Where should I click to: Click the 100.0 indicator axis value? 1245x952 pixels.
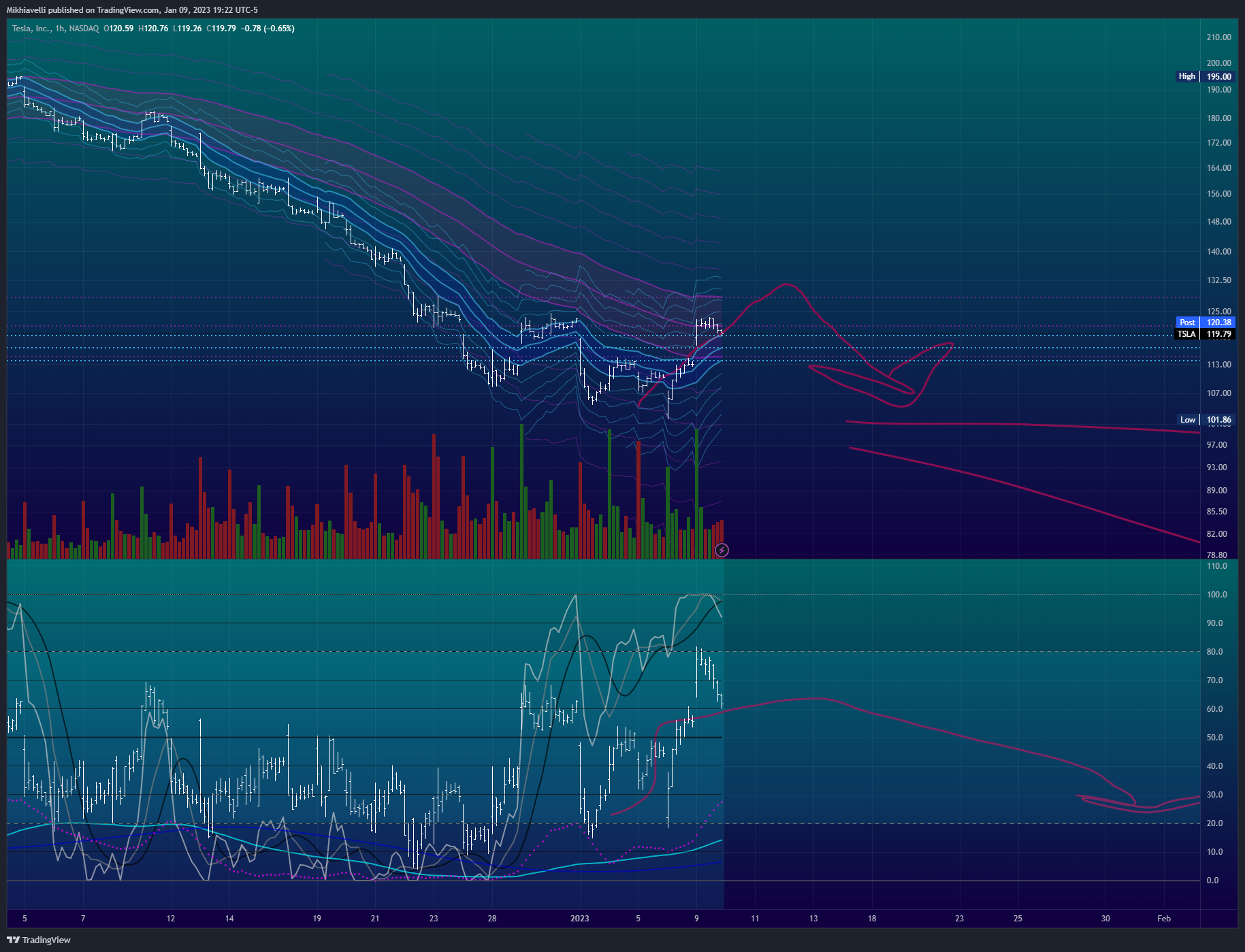[1216, 595]
